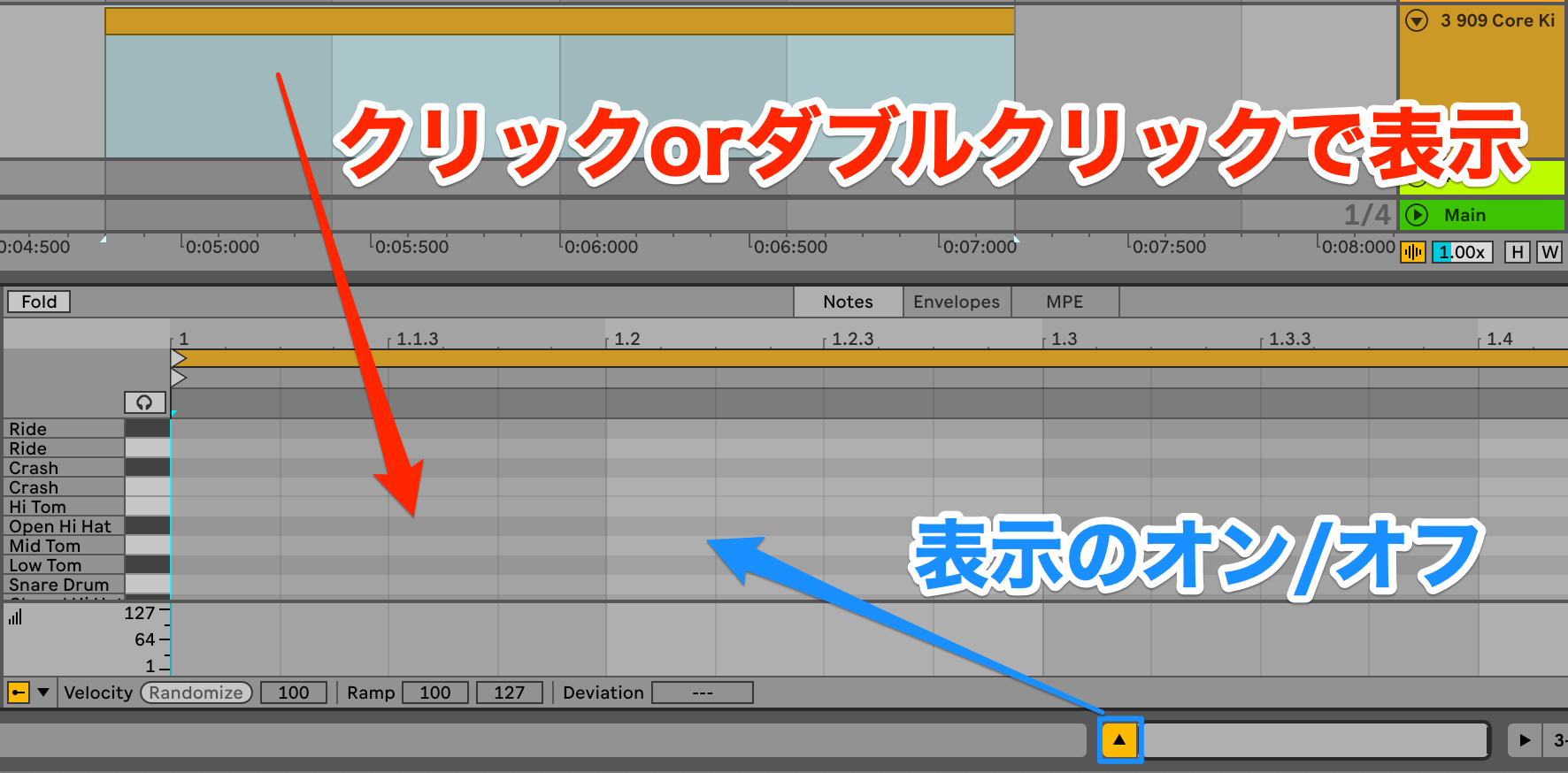Click the 1.2 beat marker in note ruler
This screenshot has height=773, width=1568.
click(x=626, y=339)
